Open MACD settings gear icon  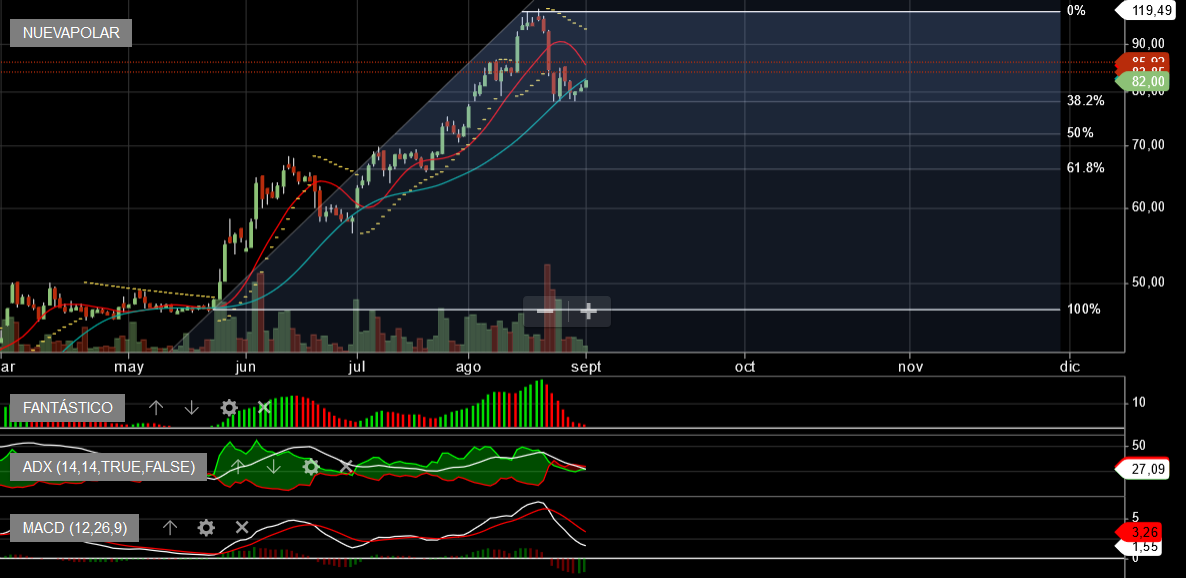click(x=206, y=527)
